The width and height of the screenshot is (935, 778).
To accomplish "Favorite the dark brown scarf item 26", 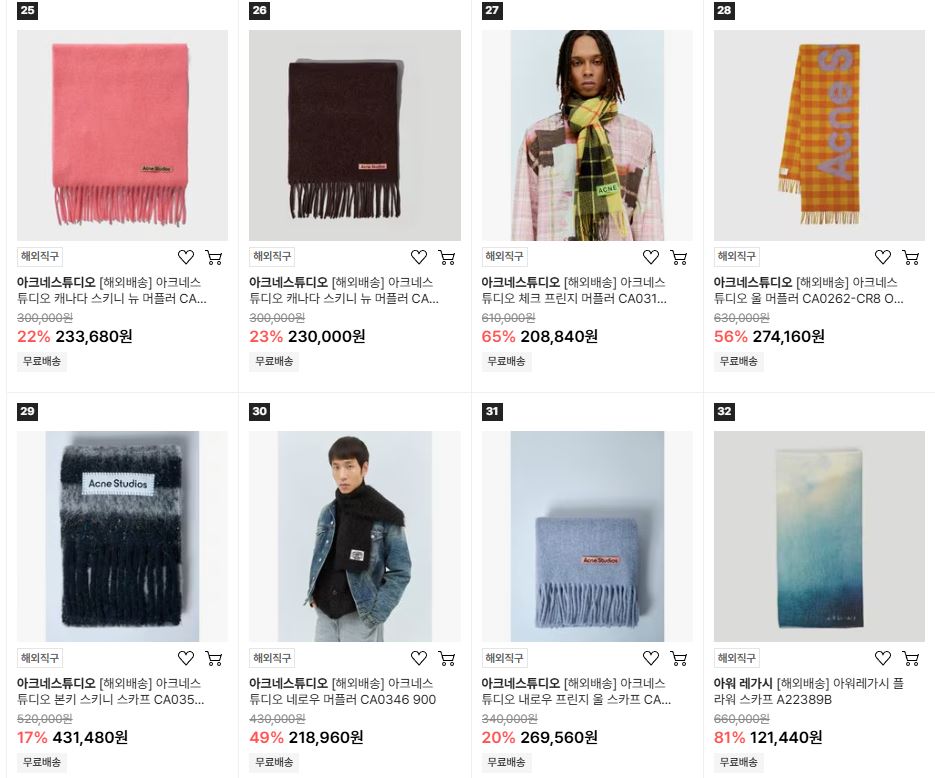I will point(419,257).
